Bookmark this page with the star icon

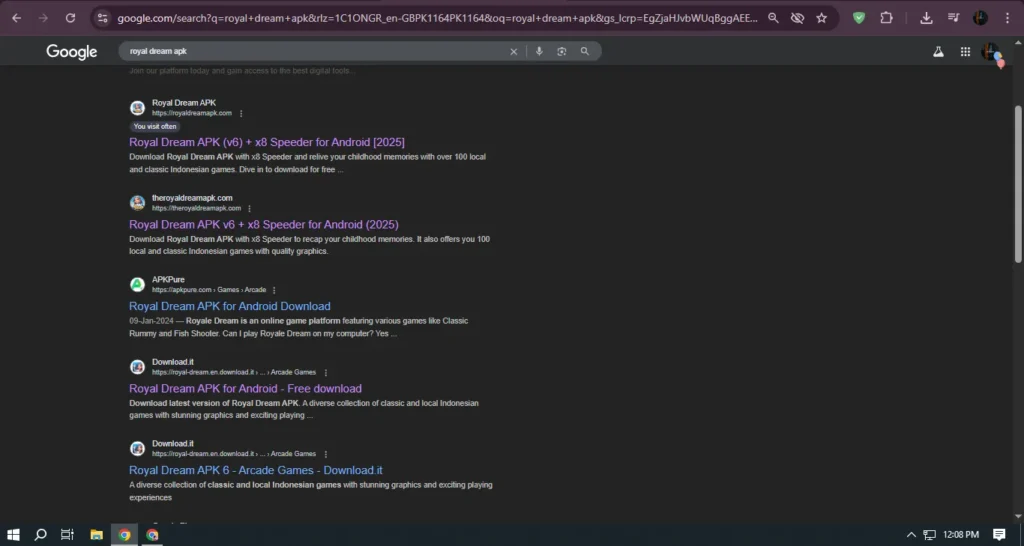click(822, 18)
